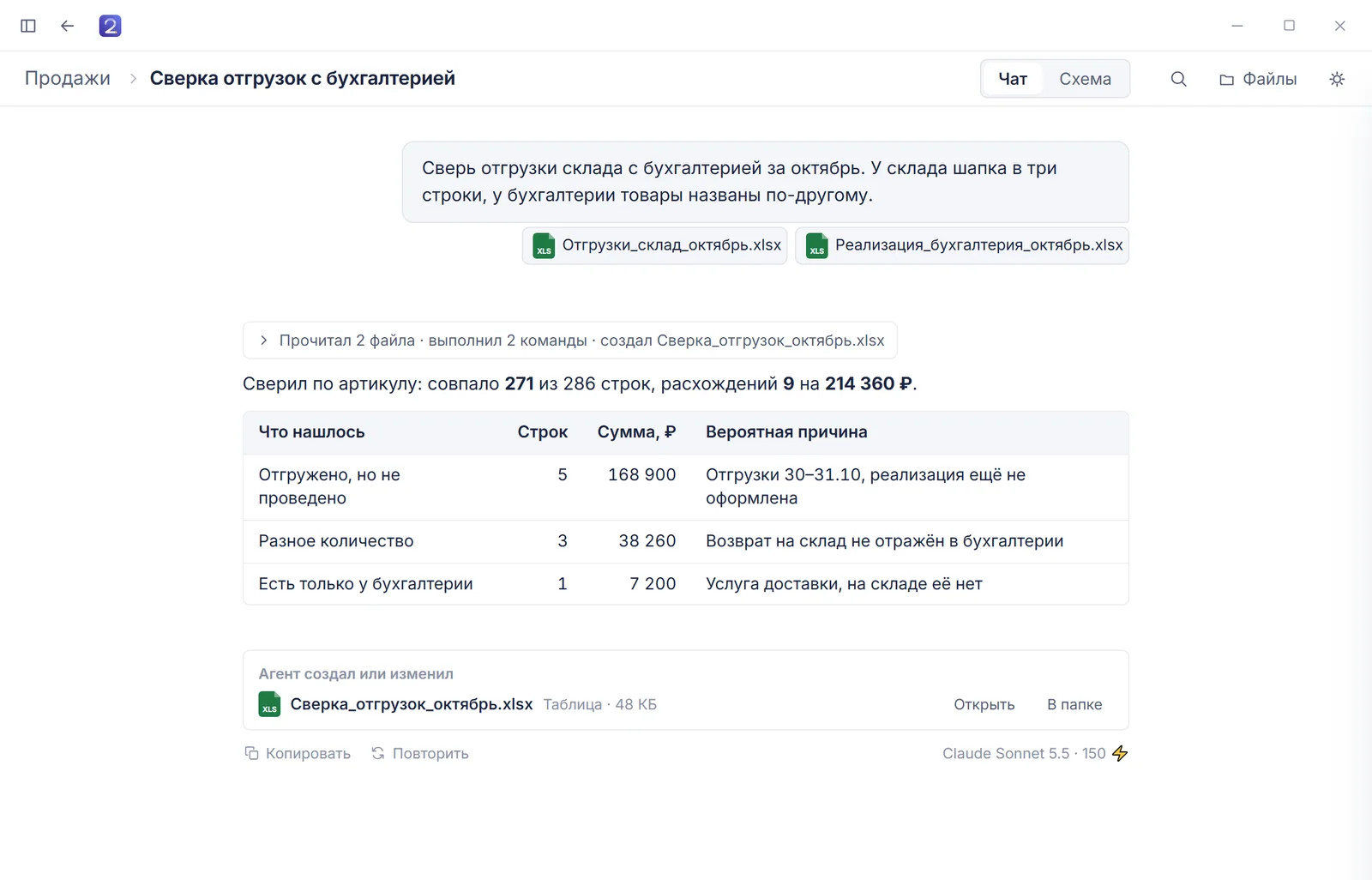The image size is (1372, 880).
Task: Click the green XLS icon of Сверка_отгрузок_октябрь.xlsx
Action: (269, 704)
